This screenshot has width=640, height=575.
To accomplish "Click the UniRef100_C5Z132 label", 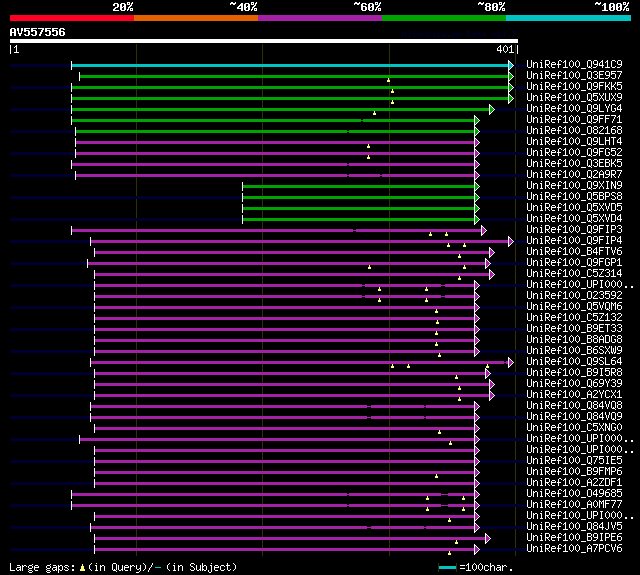I will click(x=574, y=318).
